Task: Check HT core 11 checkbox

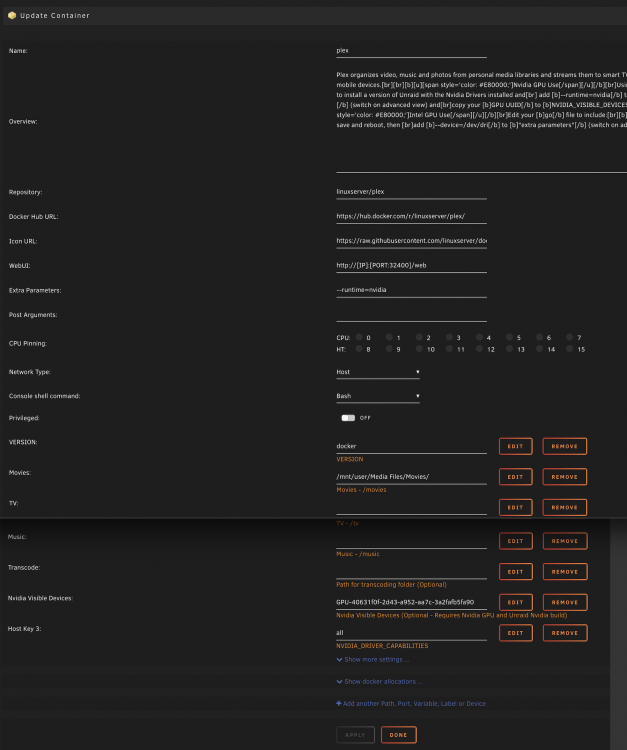Action: [x=450, y=349]
